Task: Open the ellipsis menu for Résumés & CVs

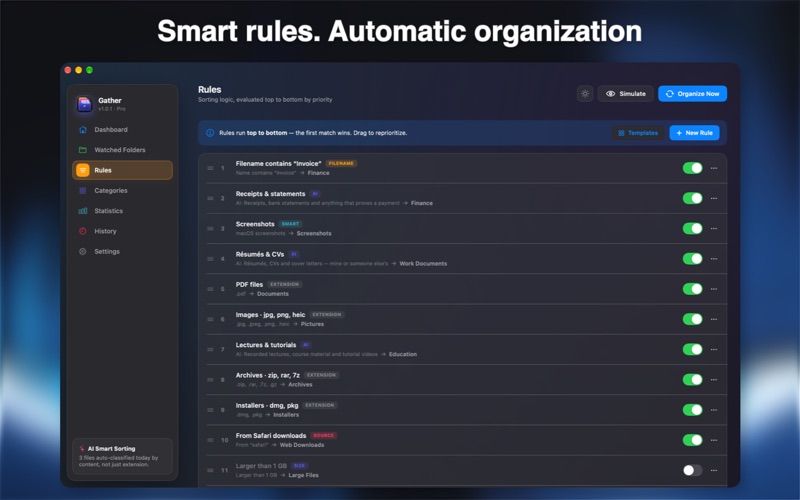Action: pos(714,259)
